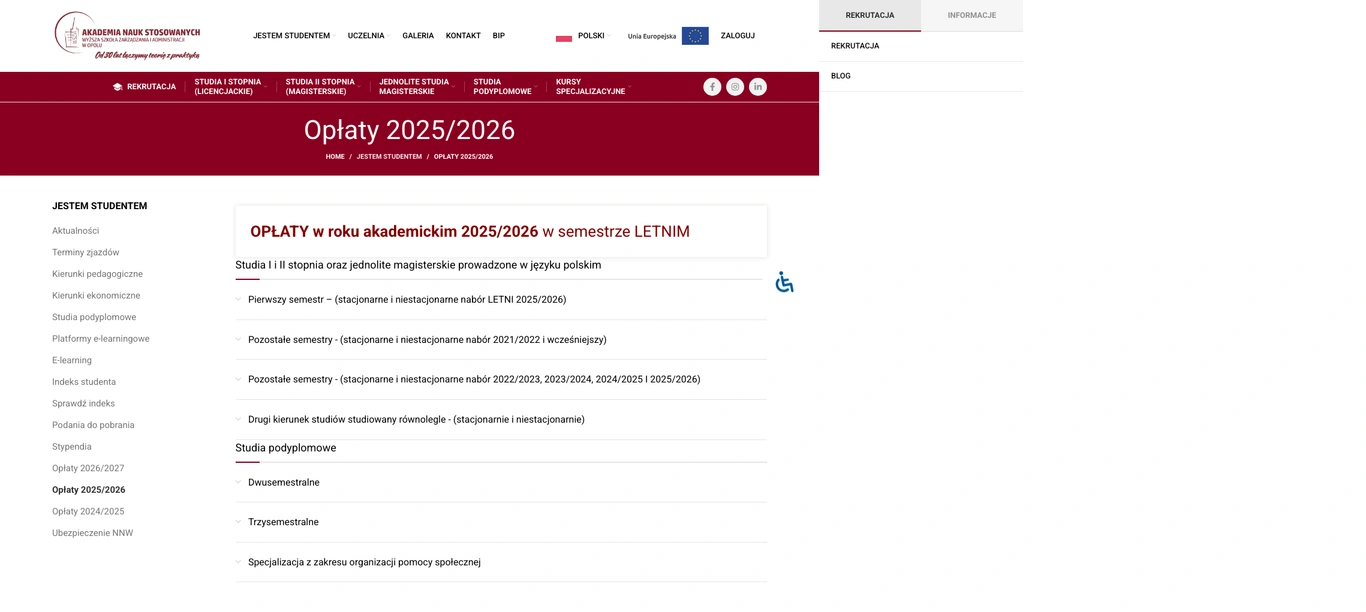The width and height of the screenshot is (1366, 612).
Task: Open Kierunki pedagogiczne in the sidebar
Action: (98, 274)
